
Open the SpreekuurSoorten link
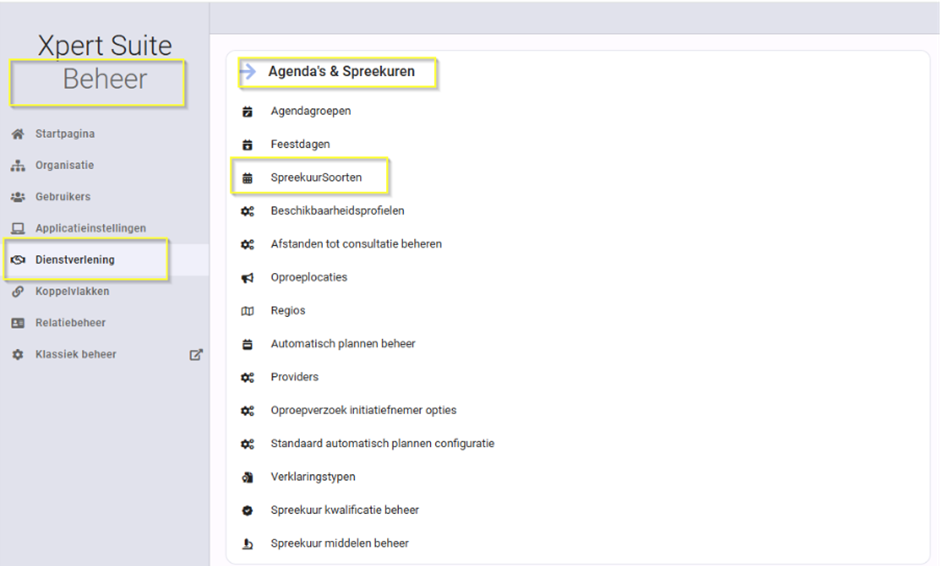pos(316,177)
